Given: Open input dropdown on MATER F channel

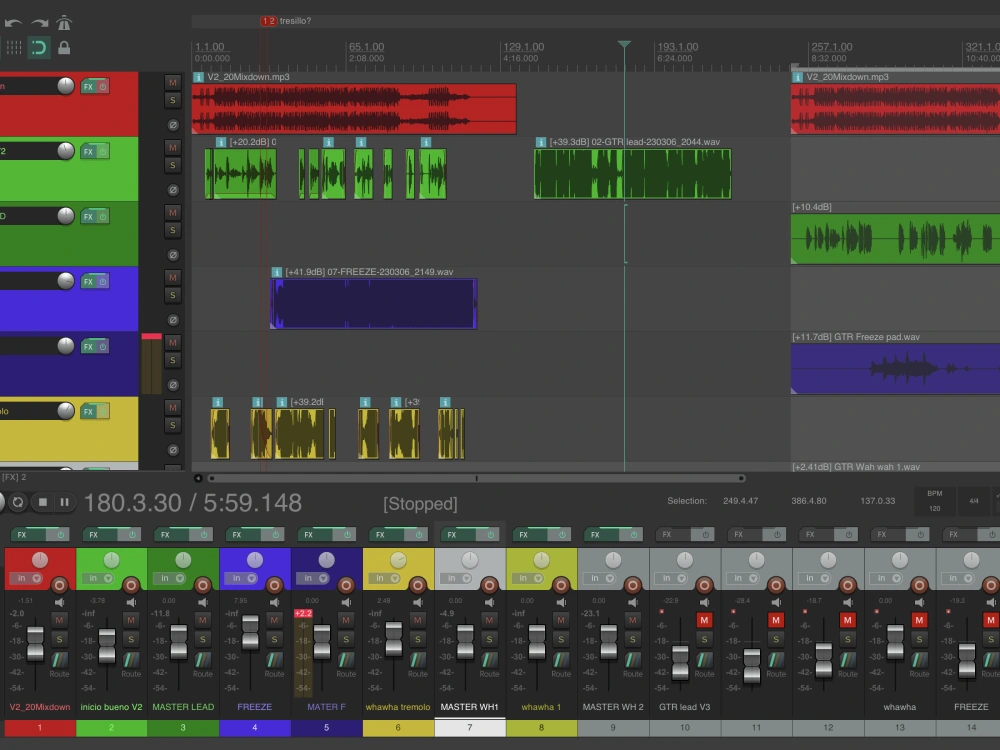Looking at the screenshot, I should pyautogui.click(x=314, y=578).
